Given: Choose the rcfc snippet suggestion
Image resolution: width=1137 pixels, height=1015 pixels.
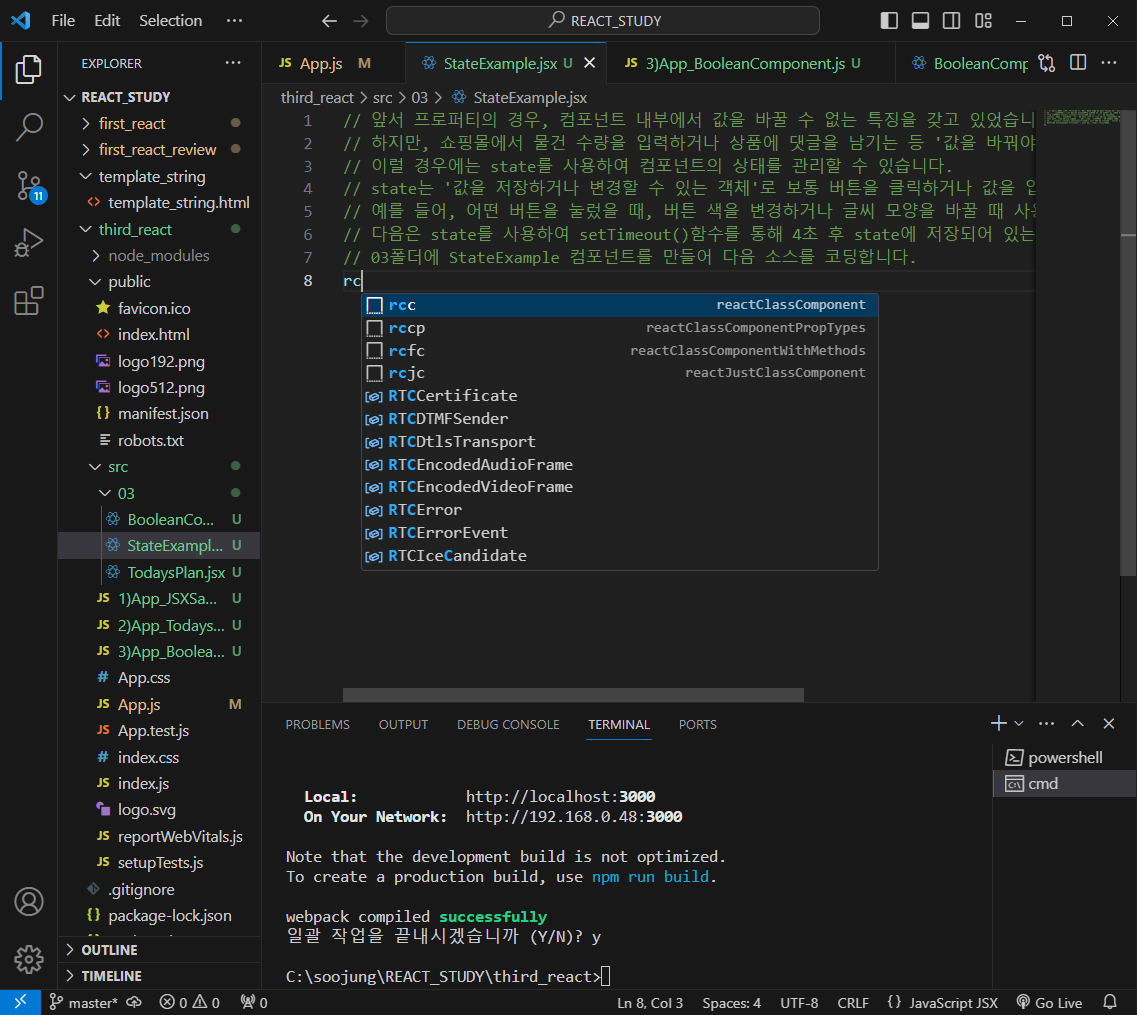Looking at the screenshot, I should [620, 350].
